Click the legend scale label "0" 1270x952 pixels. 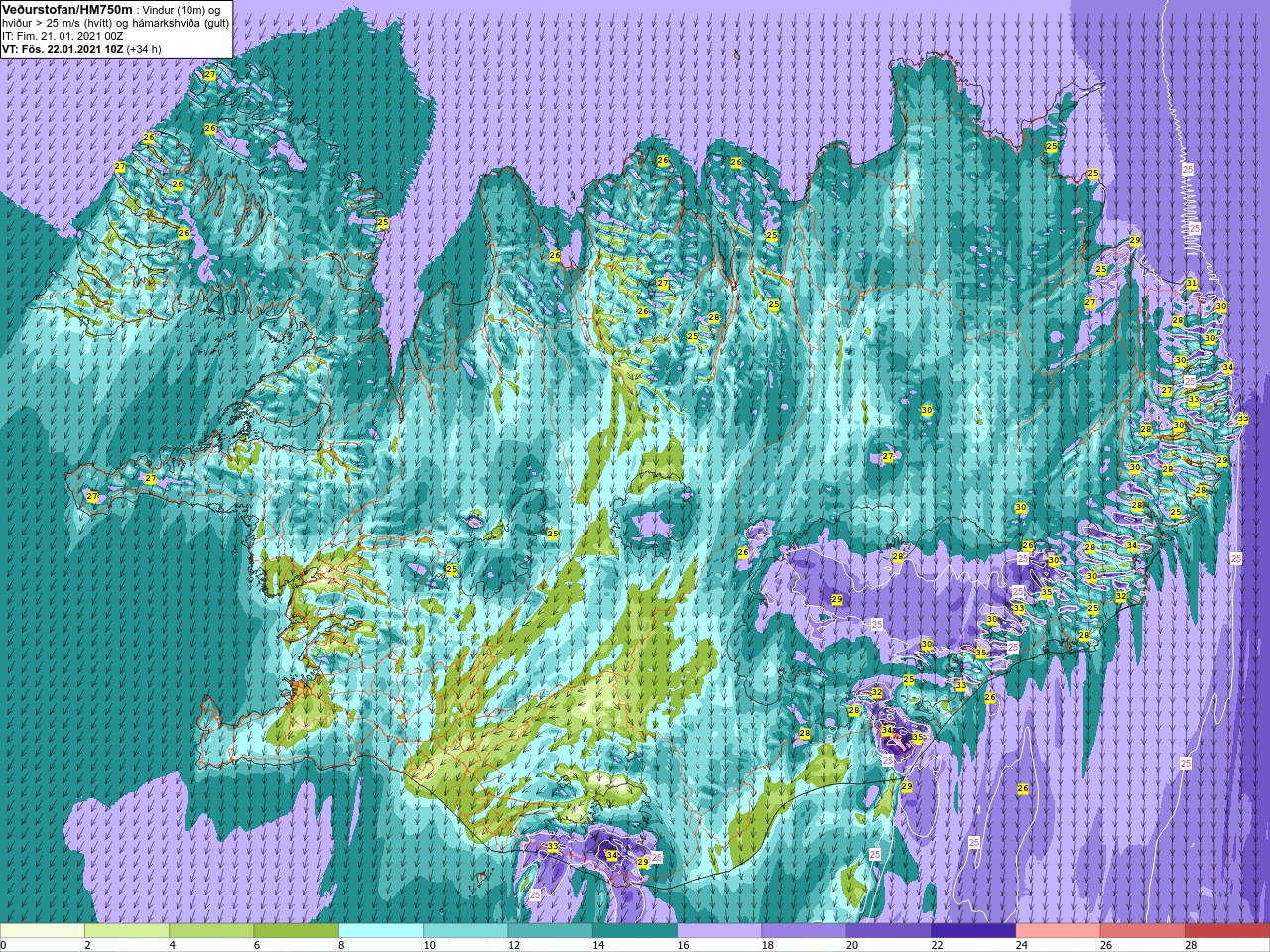[4, 945]
